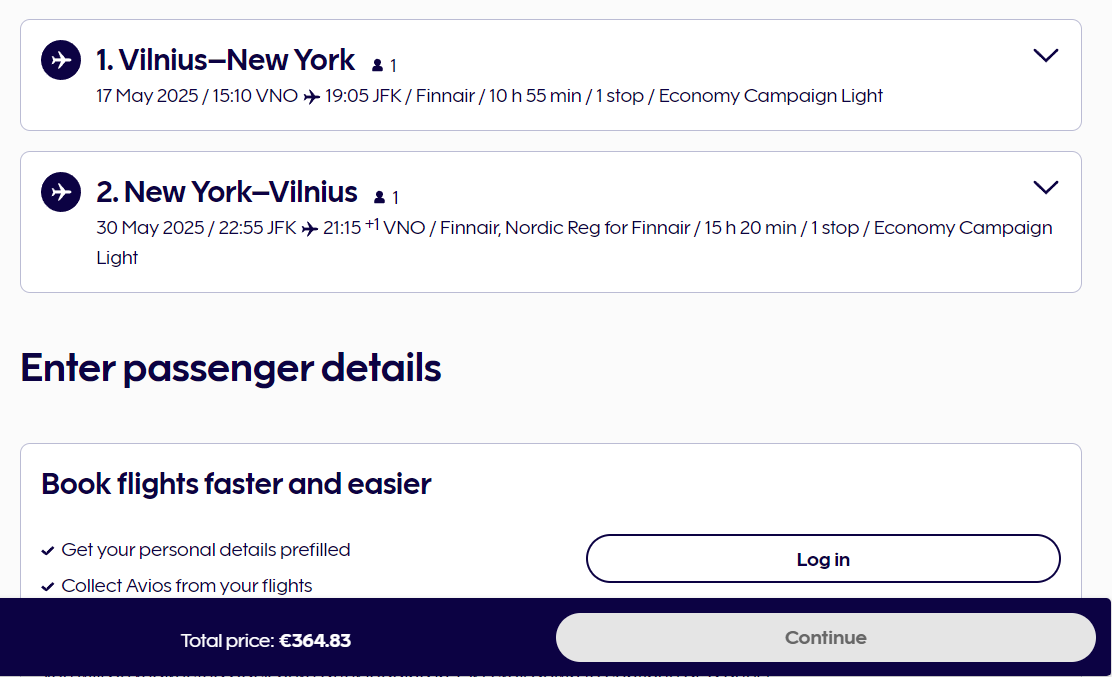Click the Book flights faster and easier heading
This screenshot has height=677, width=1112.
click(x=236, y=484)
